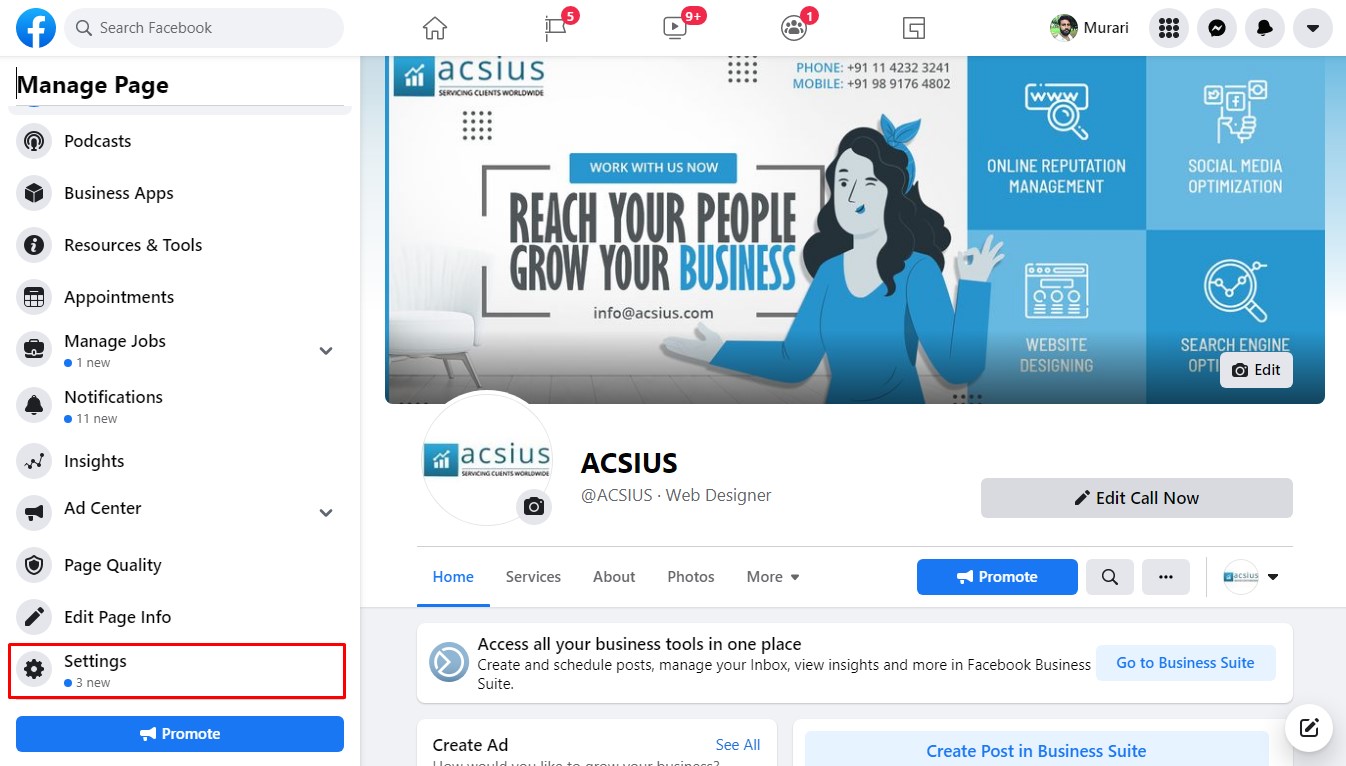Click the Go to Business Suite button

pos(1185,663)
